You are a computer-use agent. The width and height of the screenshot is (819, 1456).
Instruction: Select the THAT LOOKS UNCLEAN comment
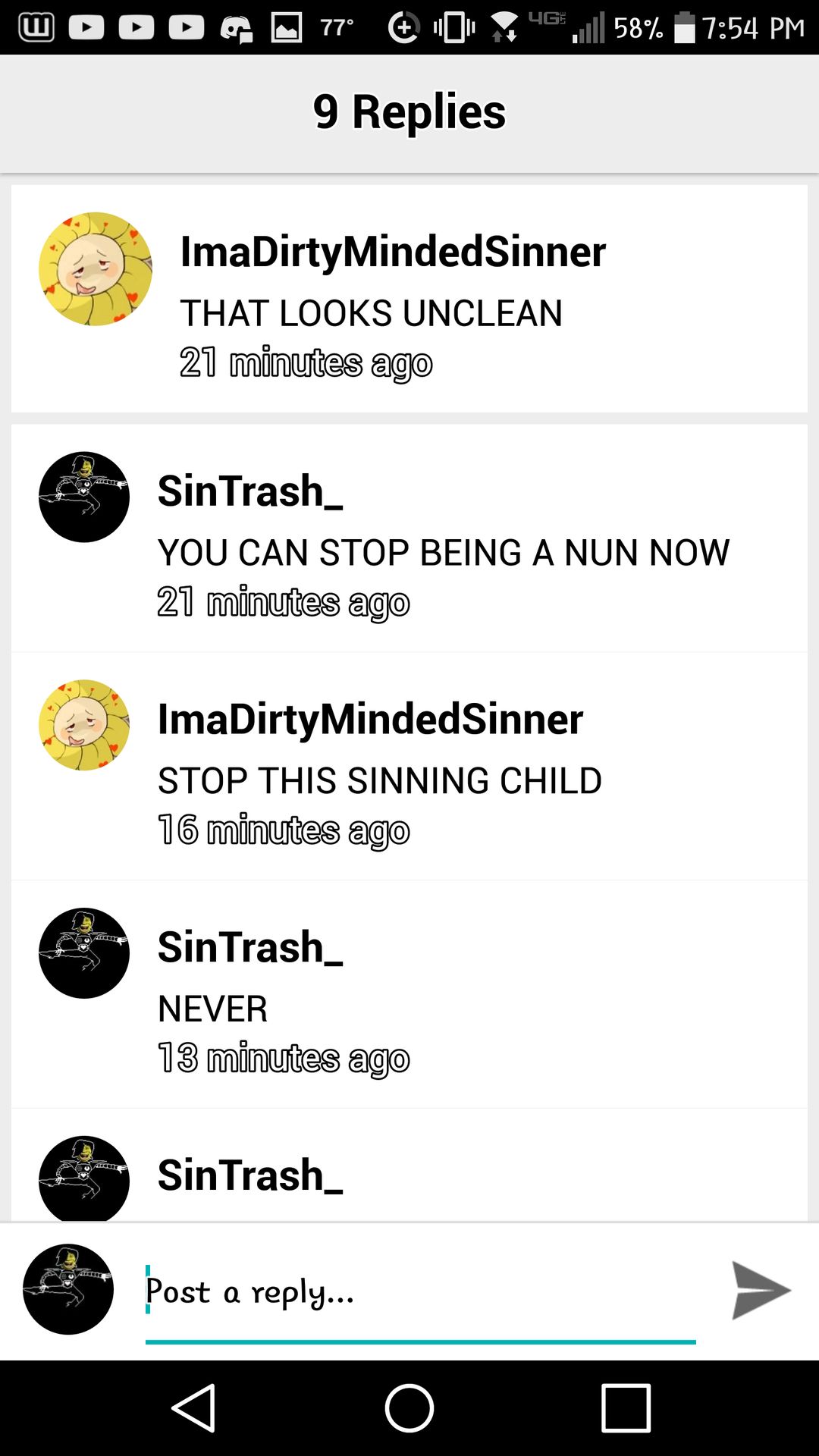coord(371,313)
